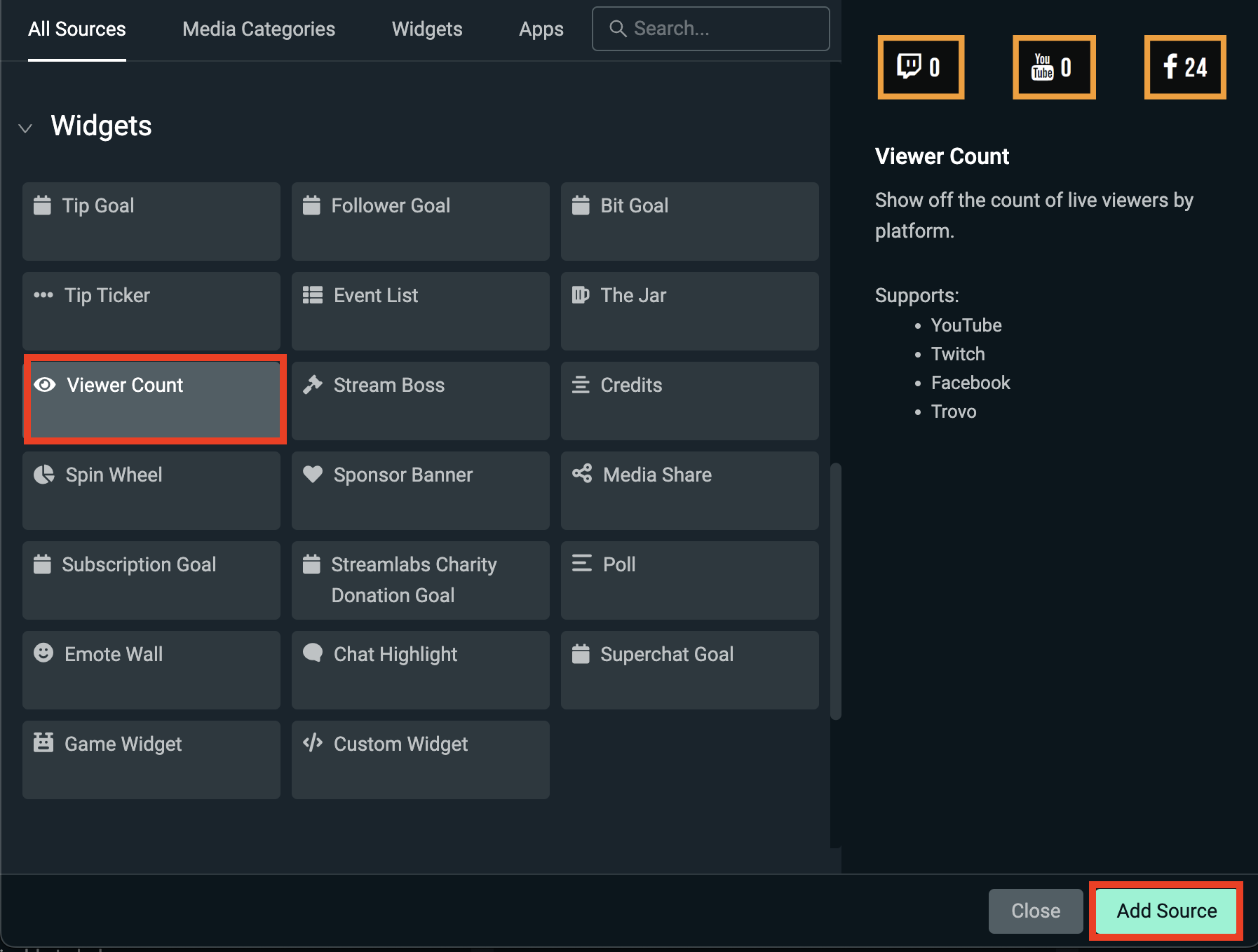The image size is (1258, 952).
Task: Select The Jar widget
Action: 689,311
